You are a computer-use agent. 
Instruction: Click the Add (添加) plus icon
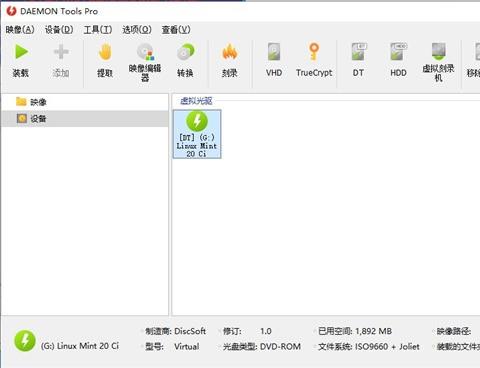(61, 52)
